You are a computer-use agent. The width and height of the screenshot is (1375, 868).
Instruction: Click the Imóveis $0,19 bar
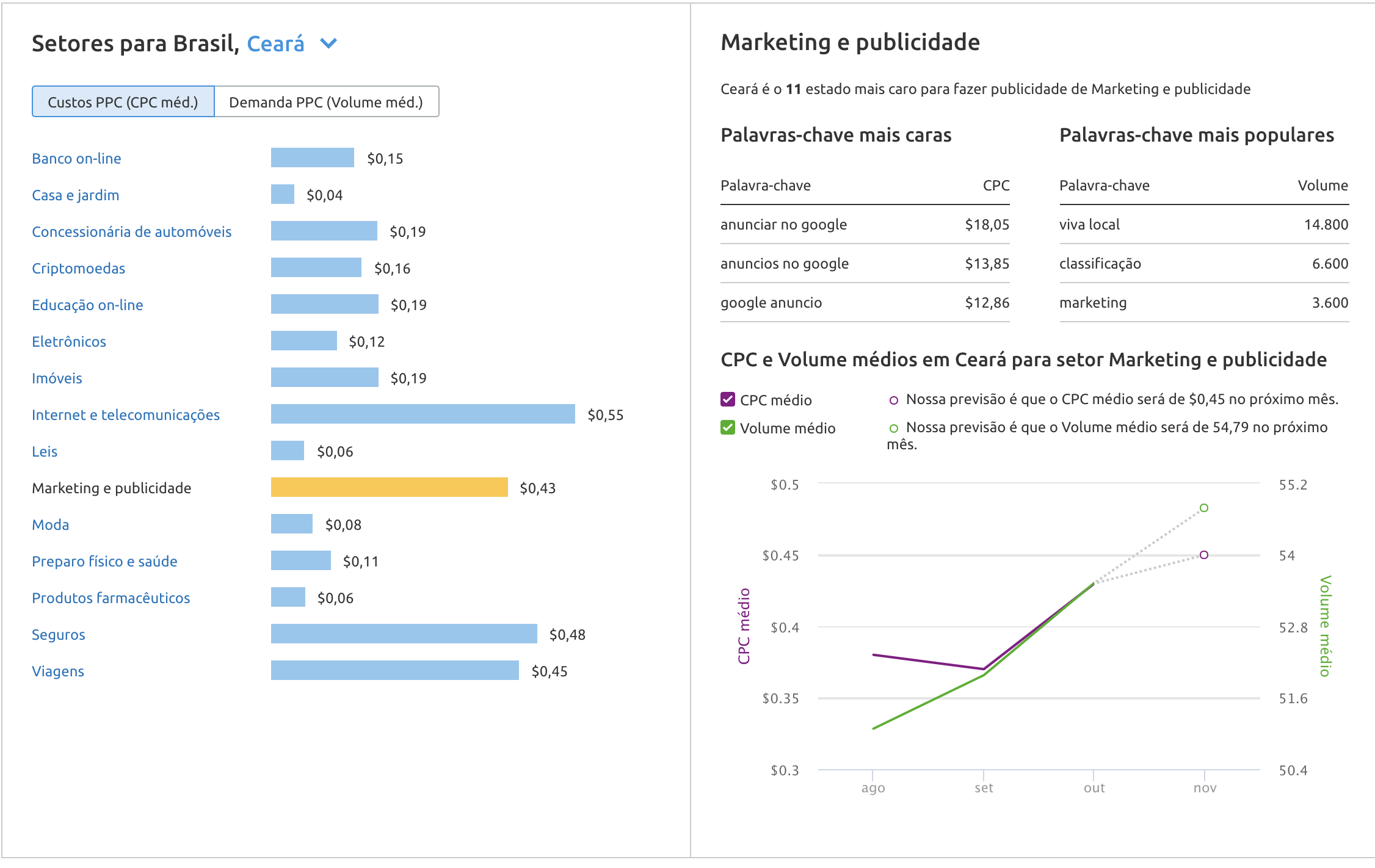(325, 377)
